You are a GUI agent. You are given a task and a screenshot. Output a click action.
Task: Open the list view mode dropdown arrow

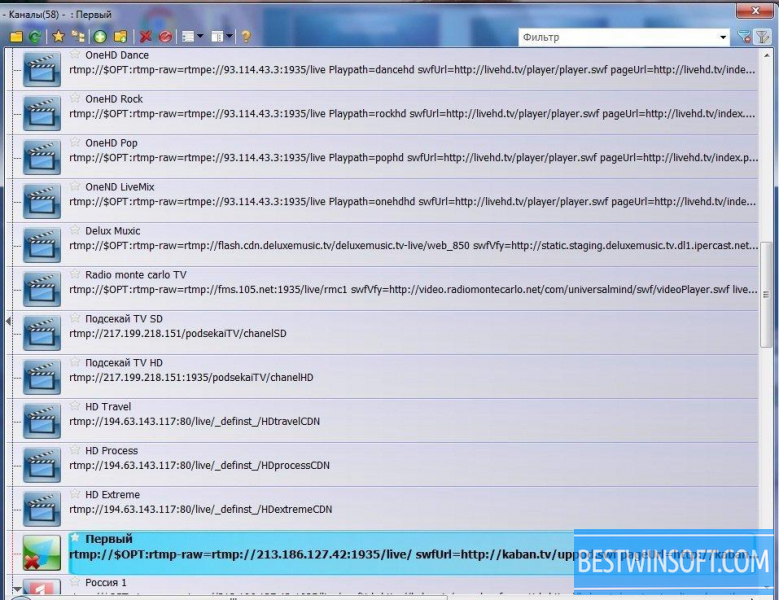coord(200,36)
